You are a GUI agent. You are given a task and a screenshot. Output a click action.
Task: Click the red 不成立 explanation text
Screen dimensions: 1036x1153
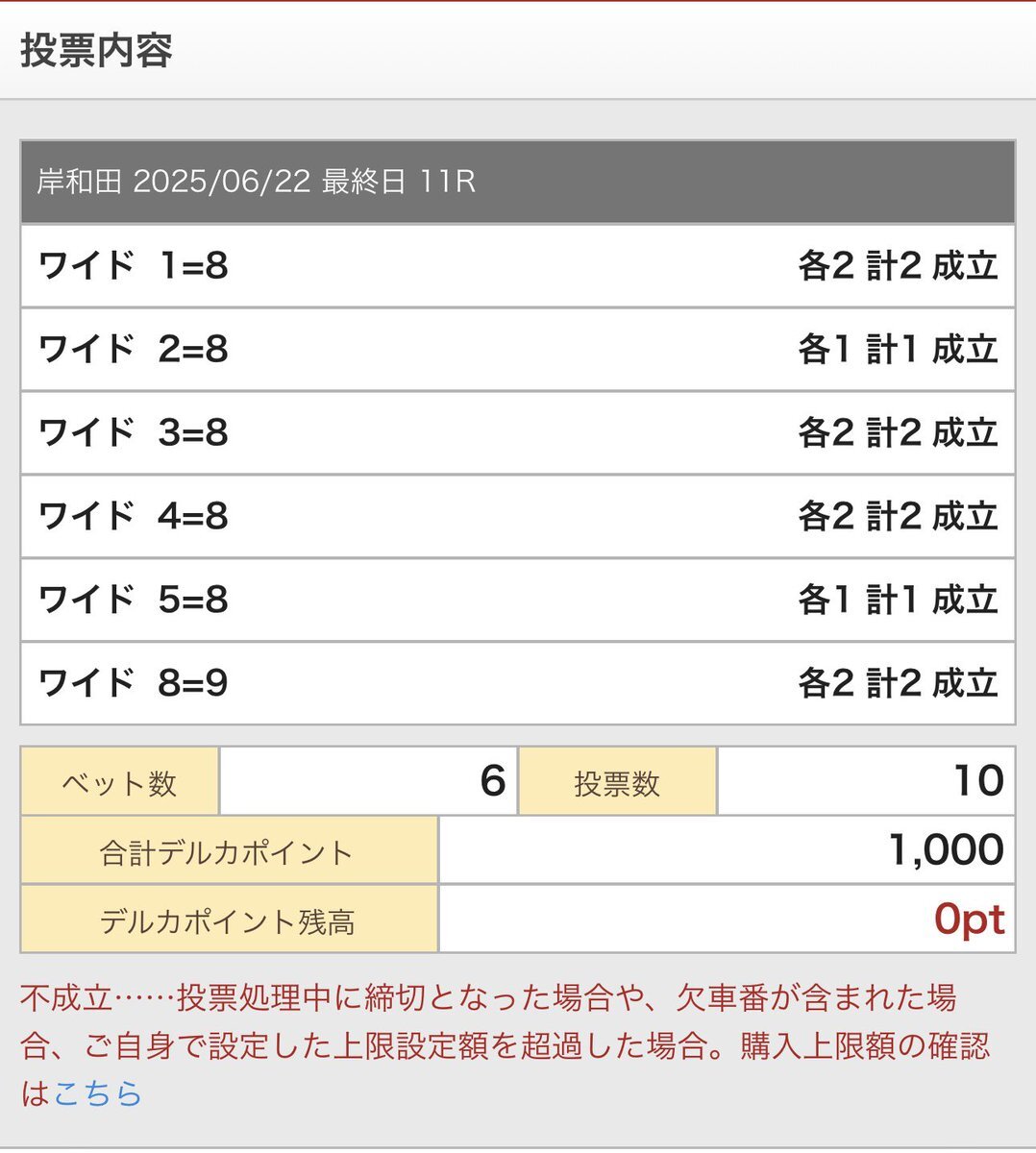click(x=505, y=1045)
